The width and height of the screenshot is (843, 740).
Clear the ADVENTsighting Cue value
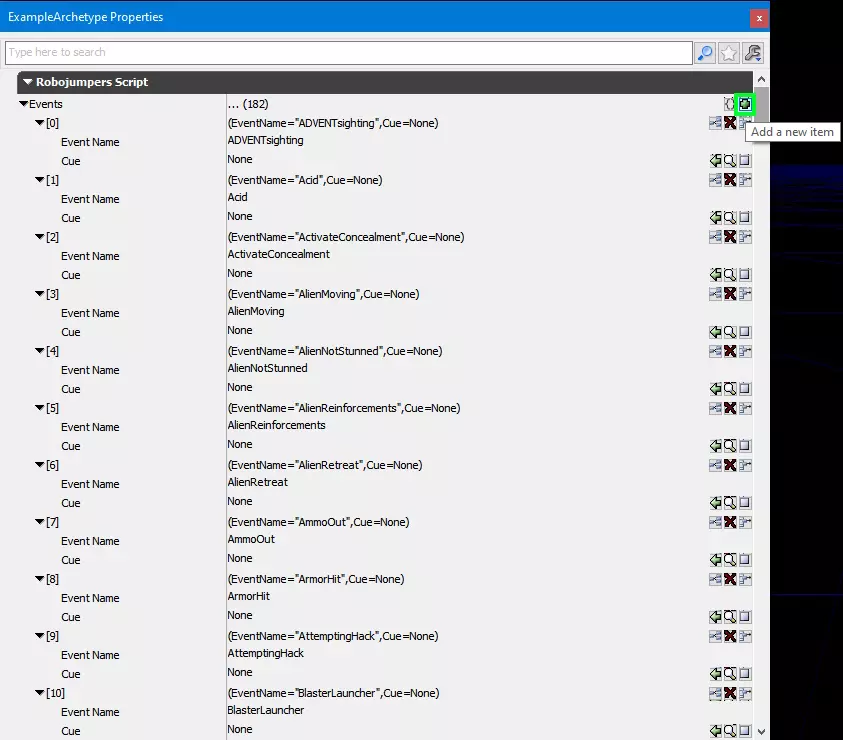745,160
